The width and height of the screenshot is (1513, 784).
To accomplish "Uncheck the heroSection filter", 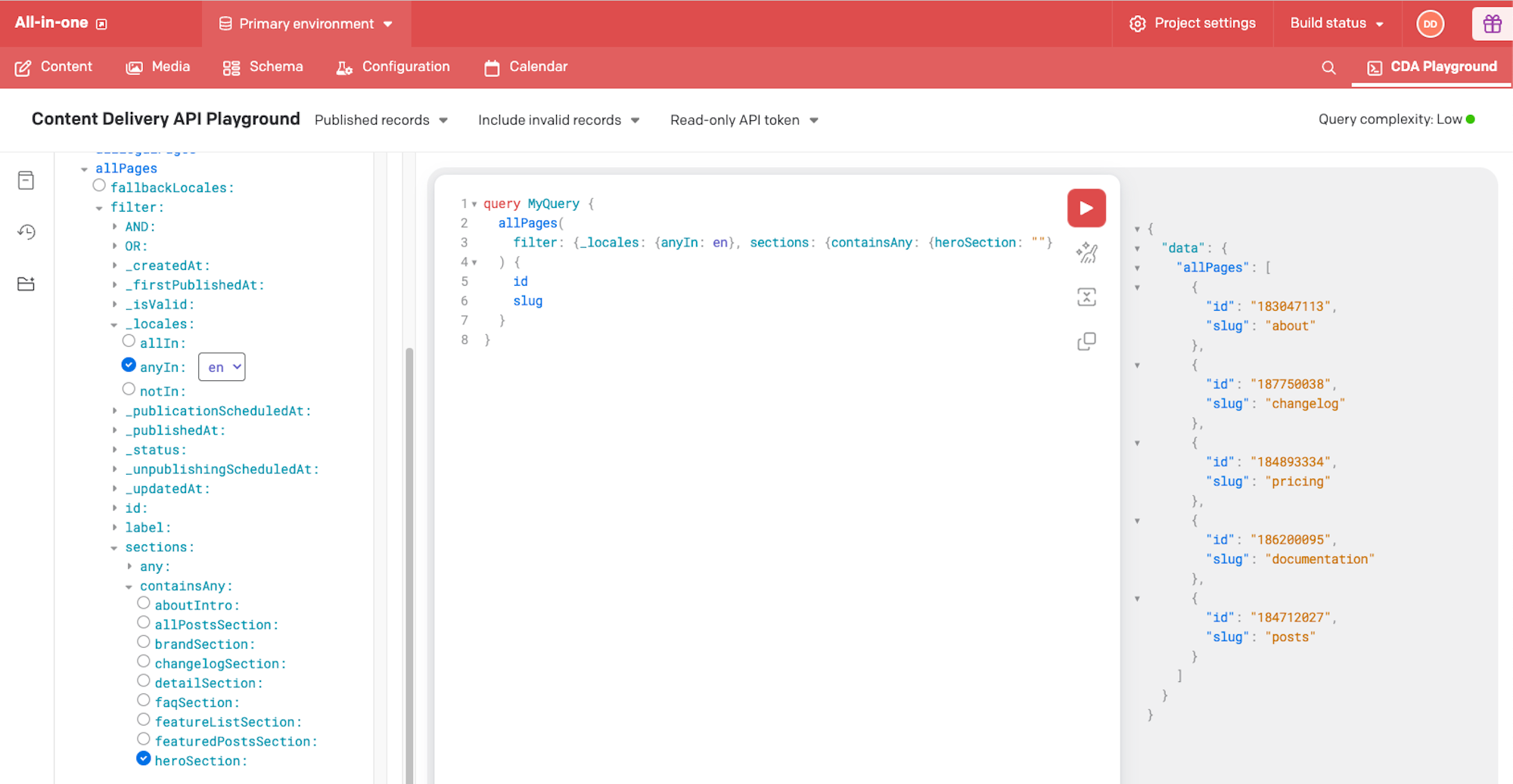I will tap(144, 758).
